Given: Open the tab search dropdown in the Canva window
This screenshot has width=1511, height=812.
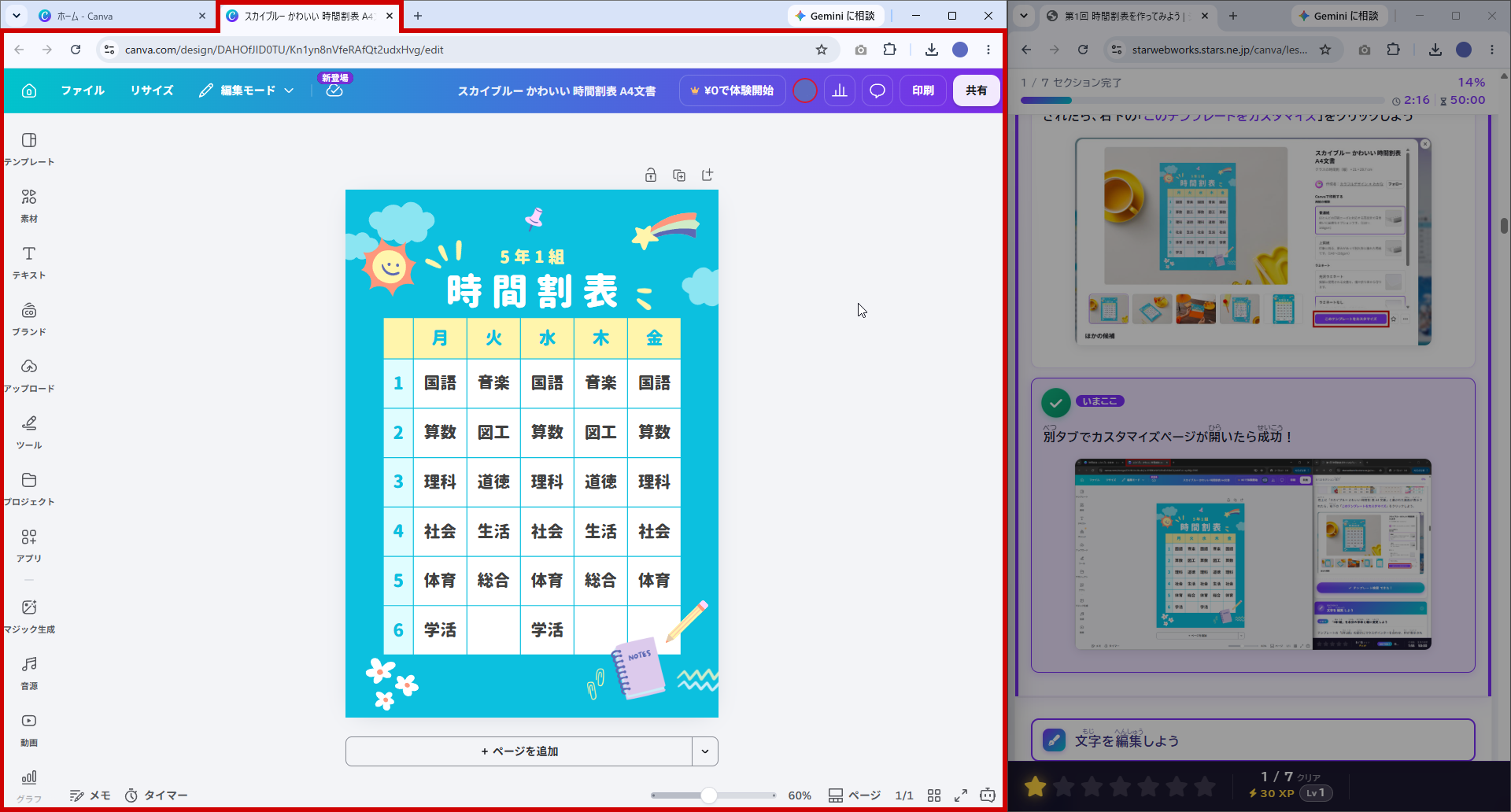Looking at the screenshot, I should (x=17, y=16).
